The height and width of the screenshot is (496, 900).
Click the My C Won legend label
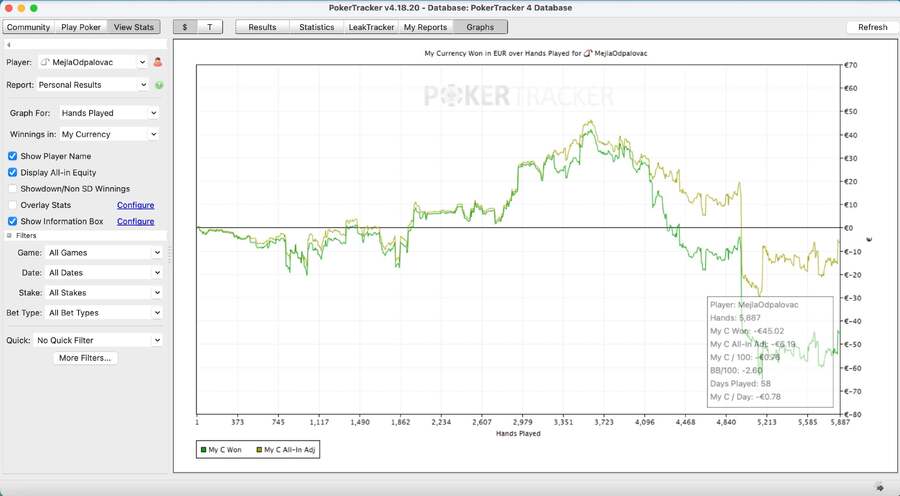click(225, 450)
